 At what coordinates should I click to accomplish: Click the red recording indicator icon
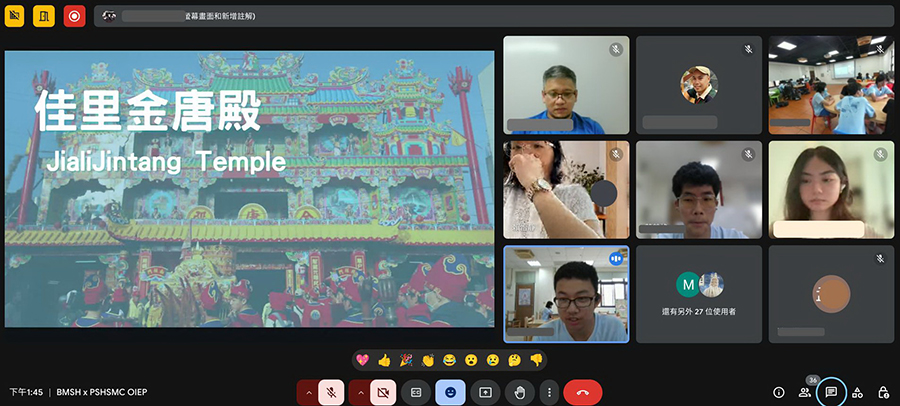[x=74, y=15]
